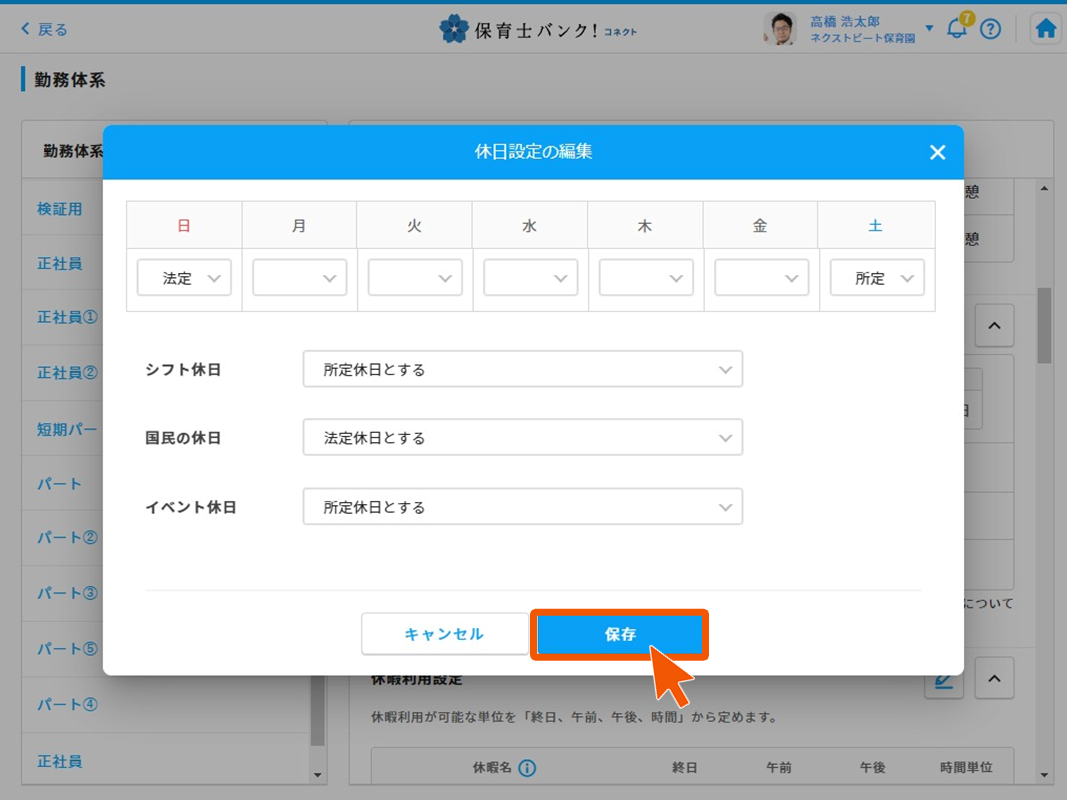Click the help question mark icon
Image resolution: width=1067 pixels, height=800 pixels.
tap(990, 29)
